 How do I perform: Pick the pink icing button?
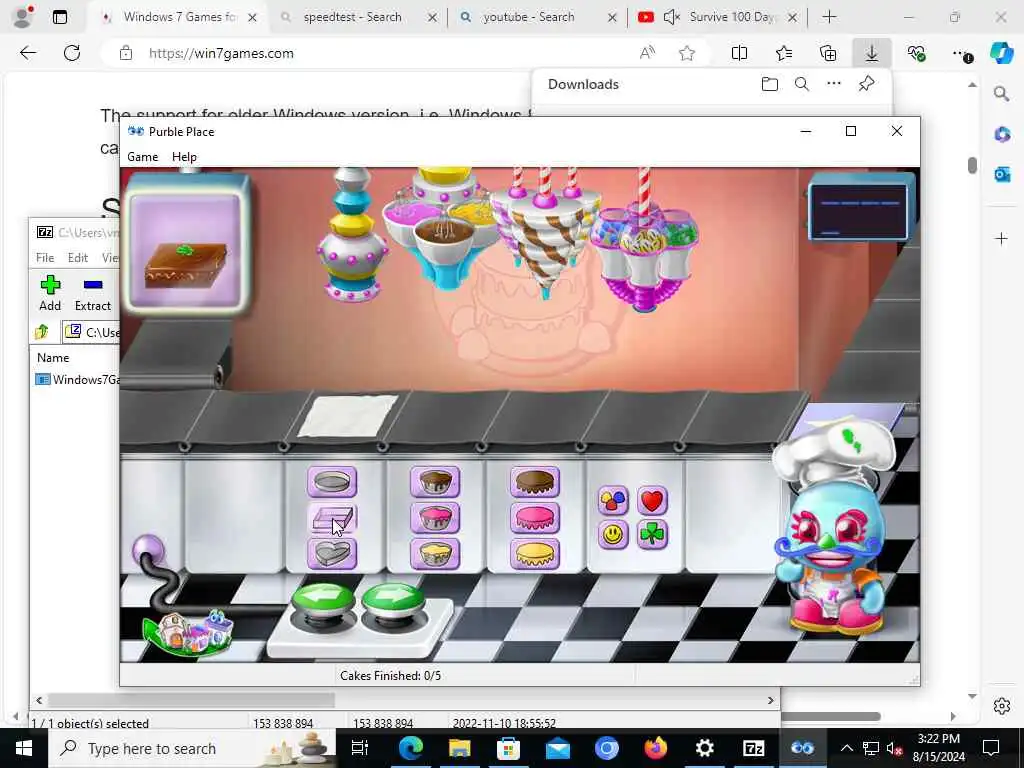(535, 518)
